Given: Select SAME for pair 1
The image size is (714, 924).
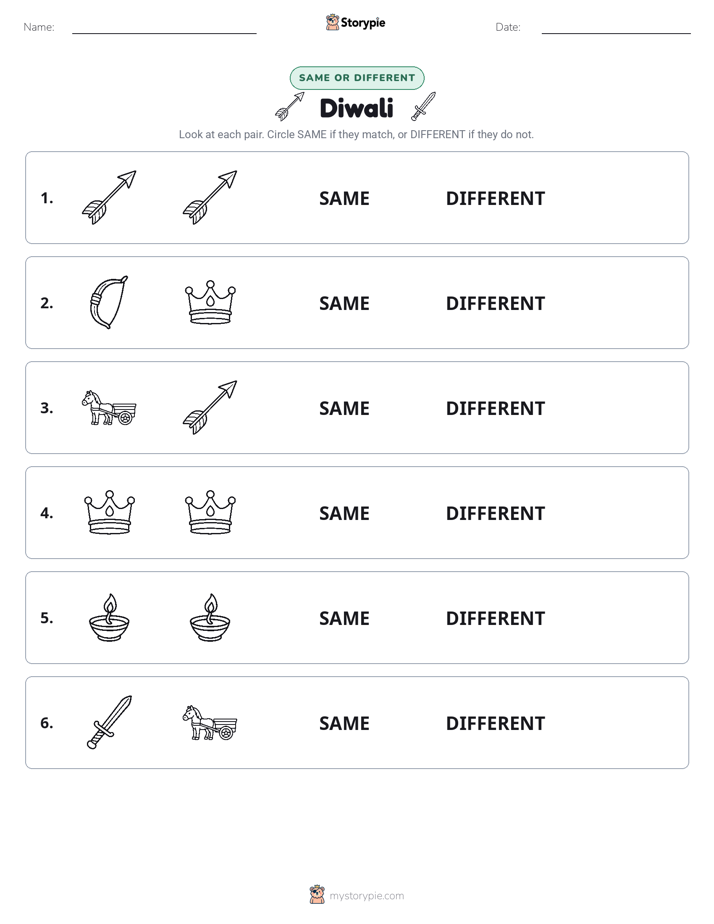Looking at the screenshot, I should (344, 198).
